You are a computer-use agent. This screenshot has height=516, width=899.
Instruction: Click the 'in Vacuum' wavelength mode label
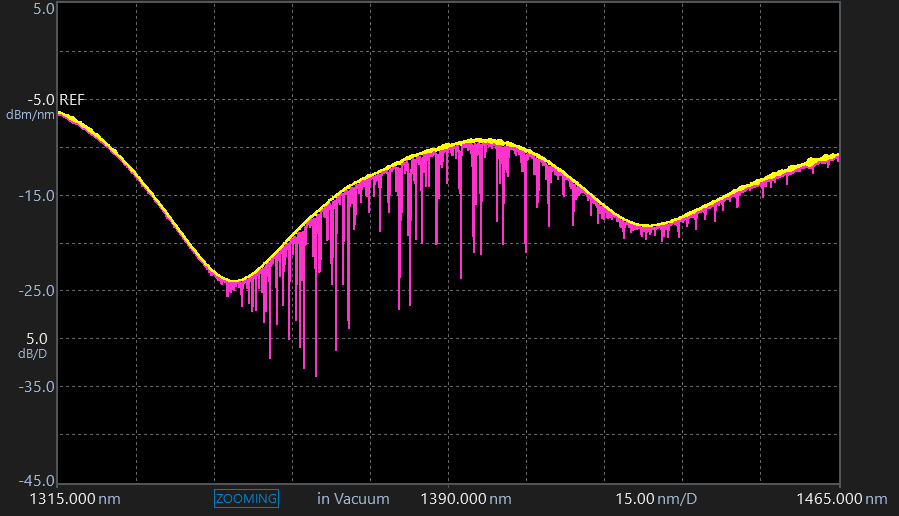(x=353, y=498)
